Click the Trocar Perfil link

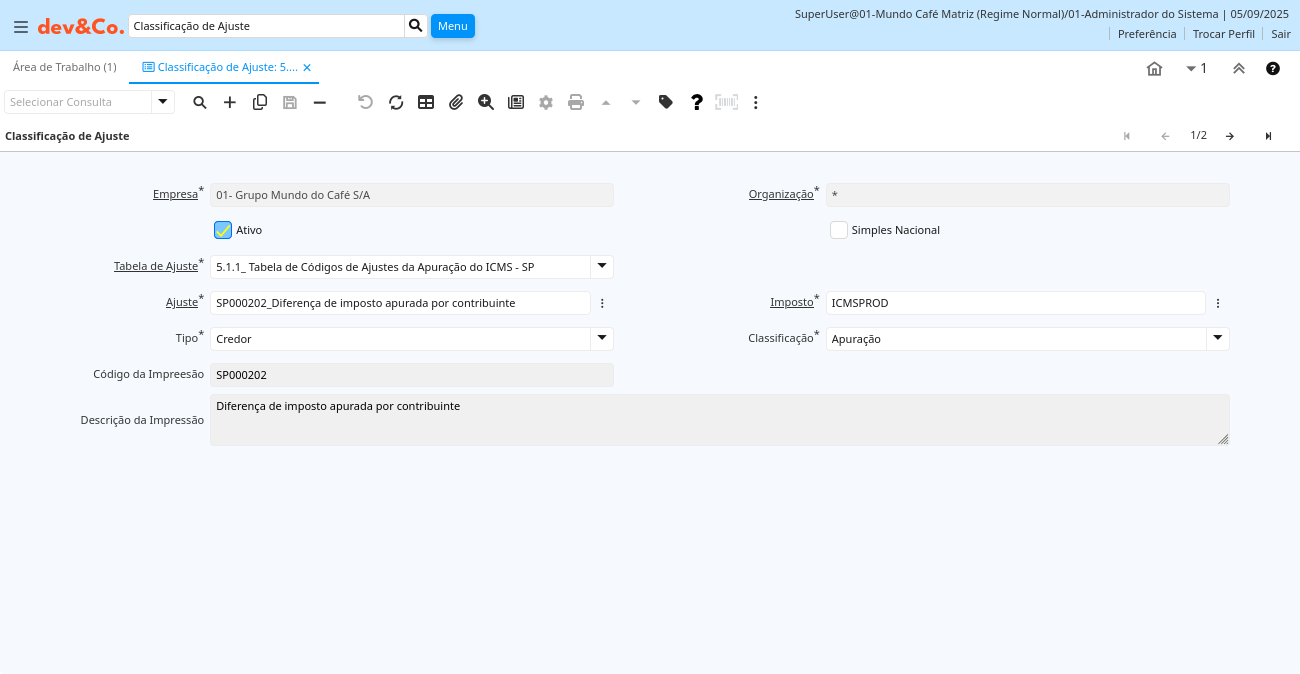pos(1223,34)
